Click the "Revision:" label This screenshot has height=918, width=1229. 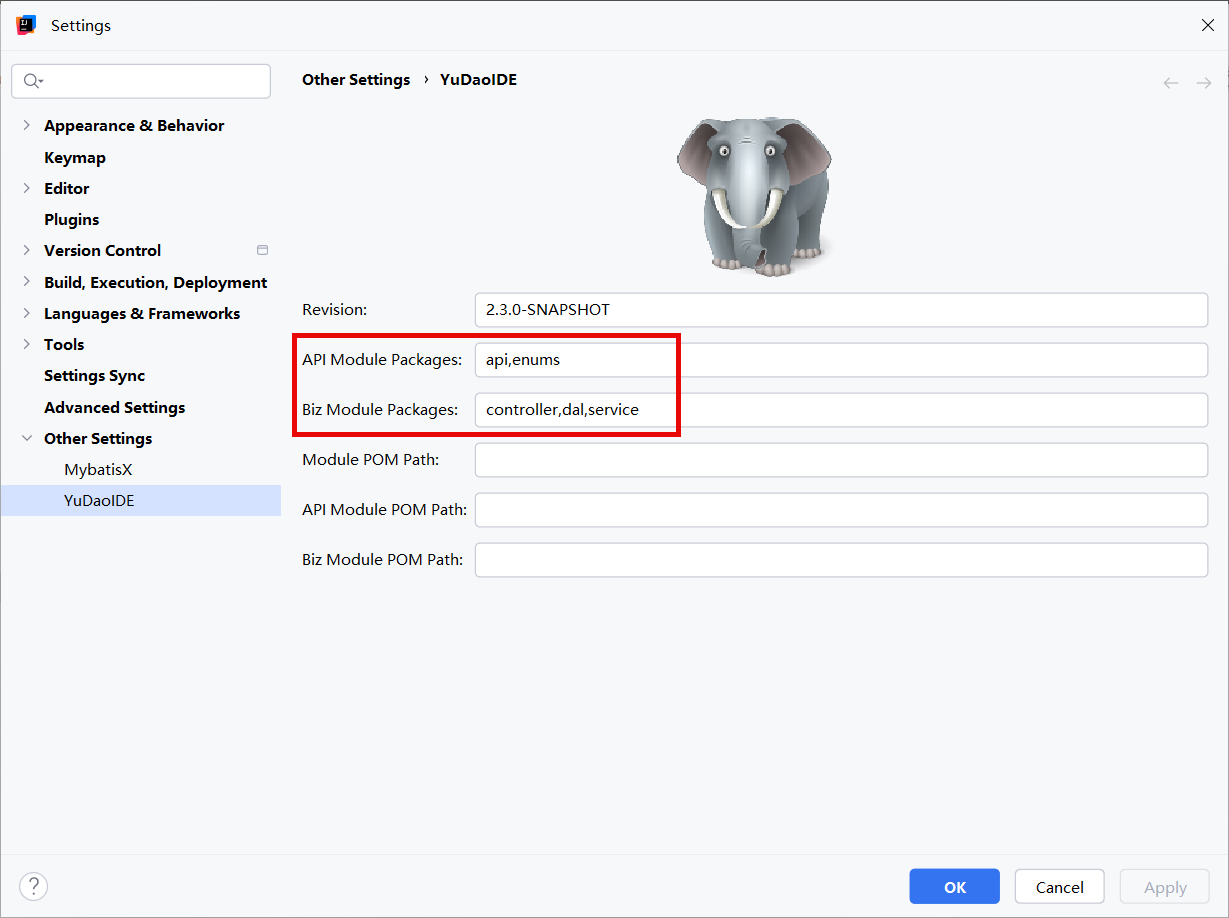pyautogui.click(x=335, y=310)
